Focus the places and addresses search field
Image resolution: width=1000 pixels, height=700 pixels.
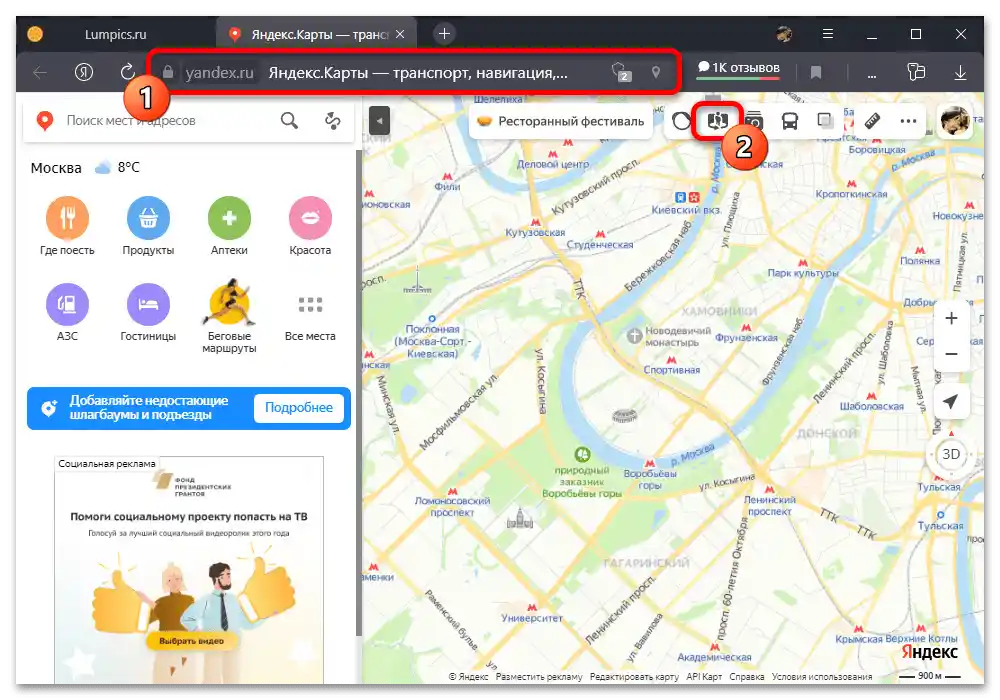point(166,120)
